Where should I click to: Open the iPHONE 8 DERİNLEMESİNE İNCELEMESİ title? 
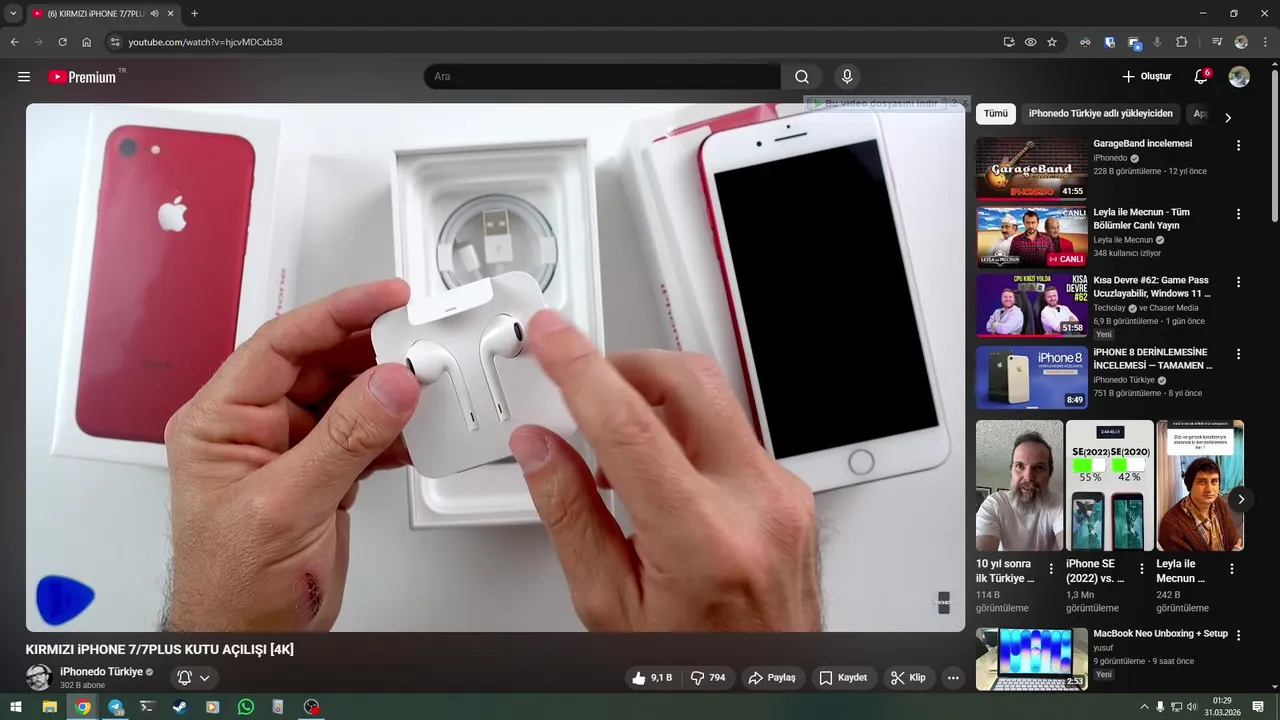1152,359
